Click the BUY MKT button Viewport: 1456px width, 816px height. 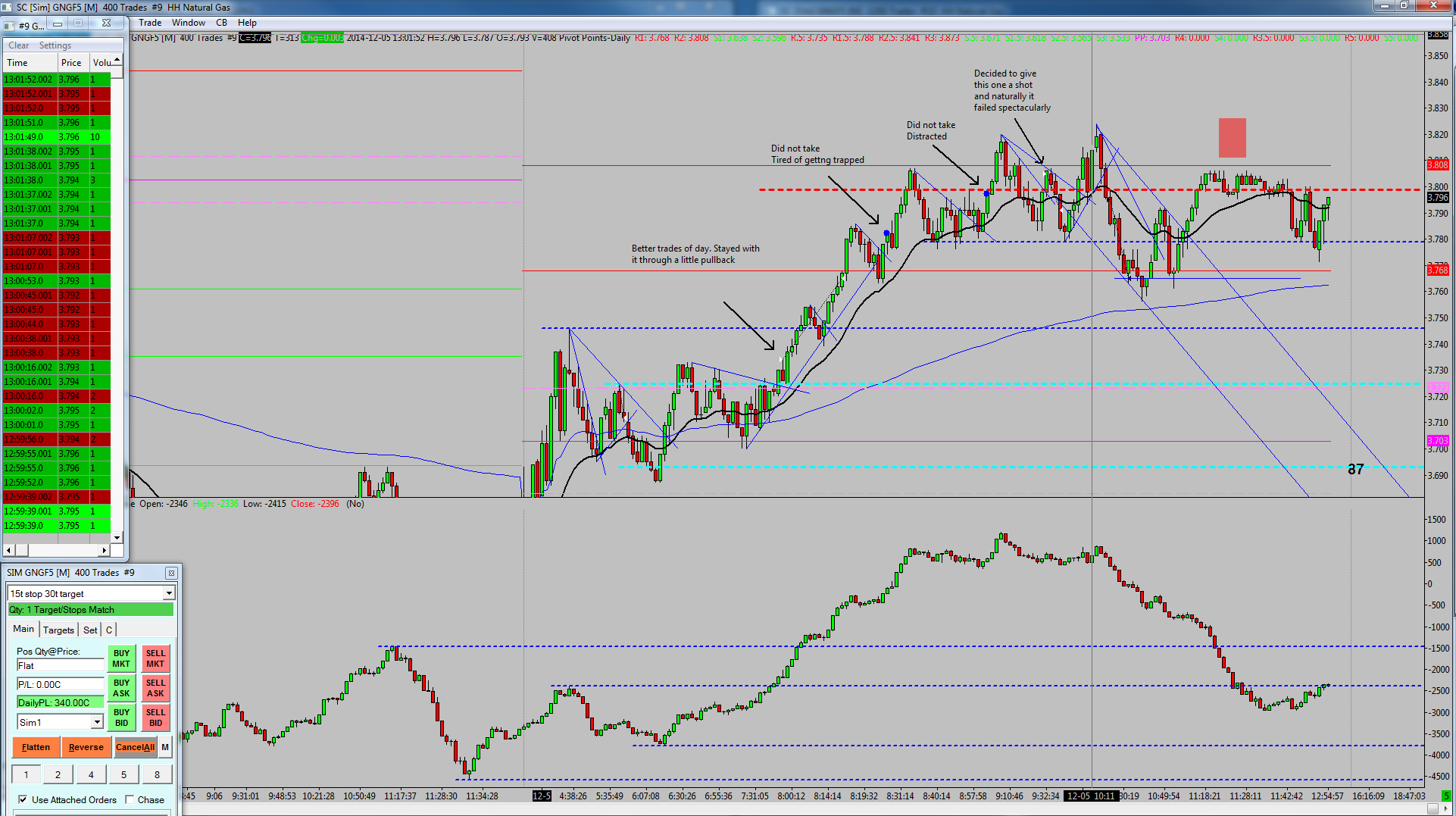(121, 658)
